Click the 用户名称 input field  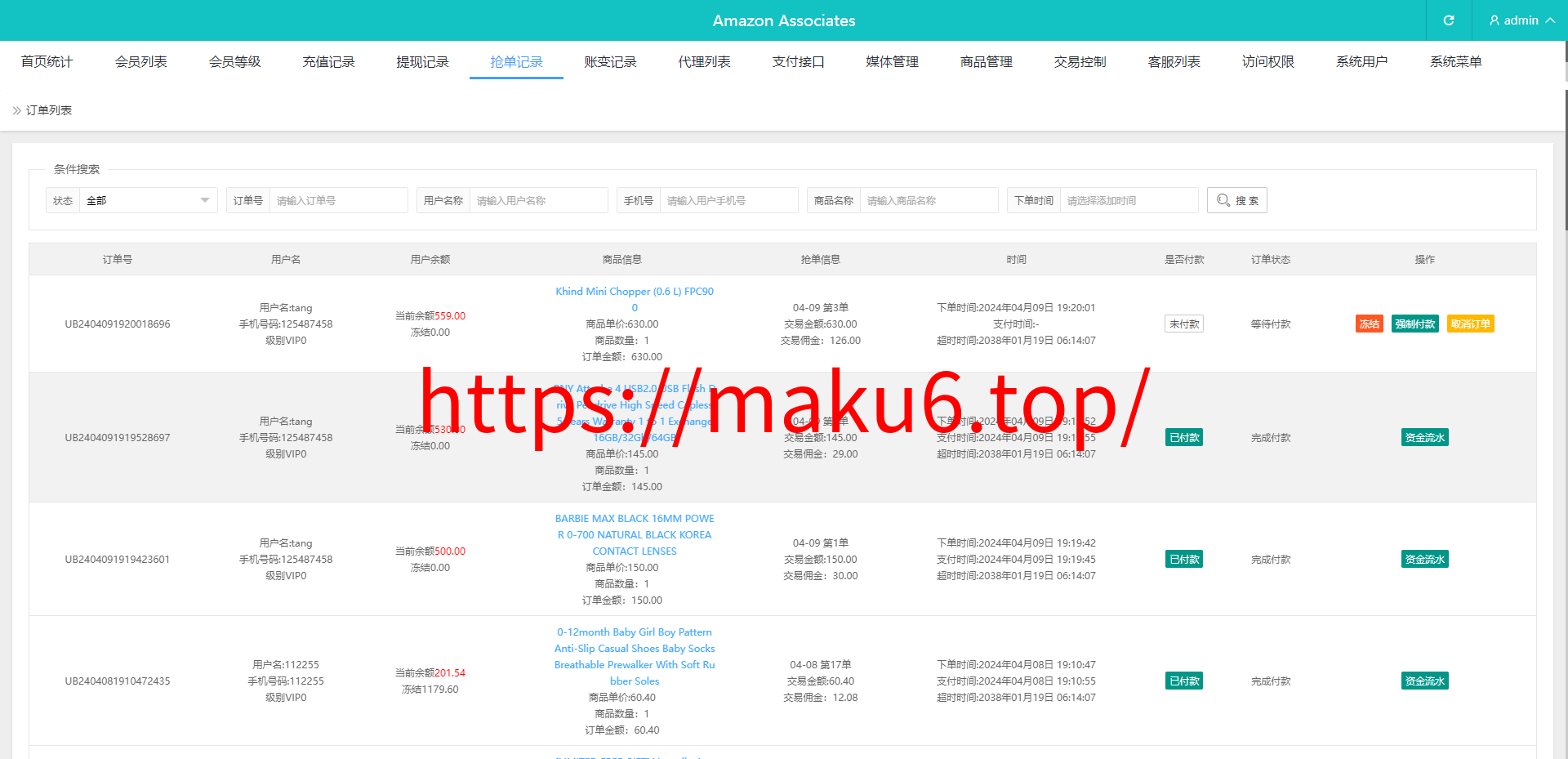click(x=538, y=200)
